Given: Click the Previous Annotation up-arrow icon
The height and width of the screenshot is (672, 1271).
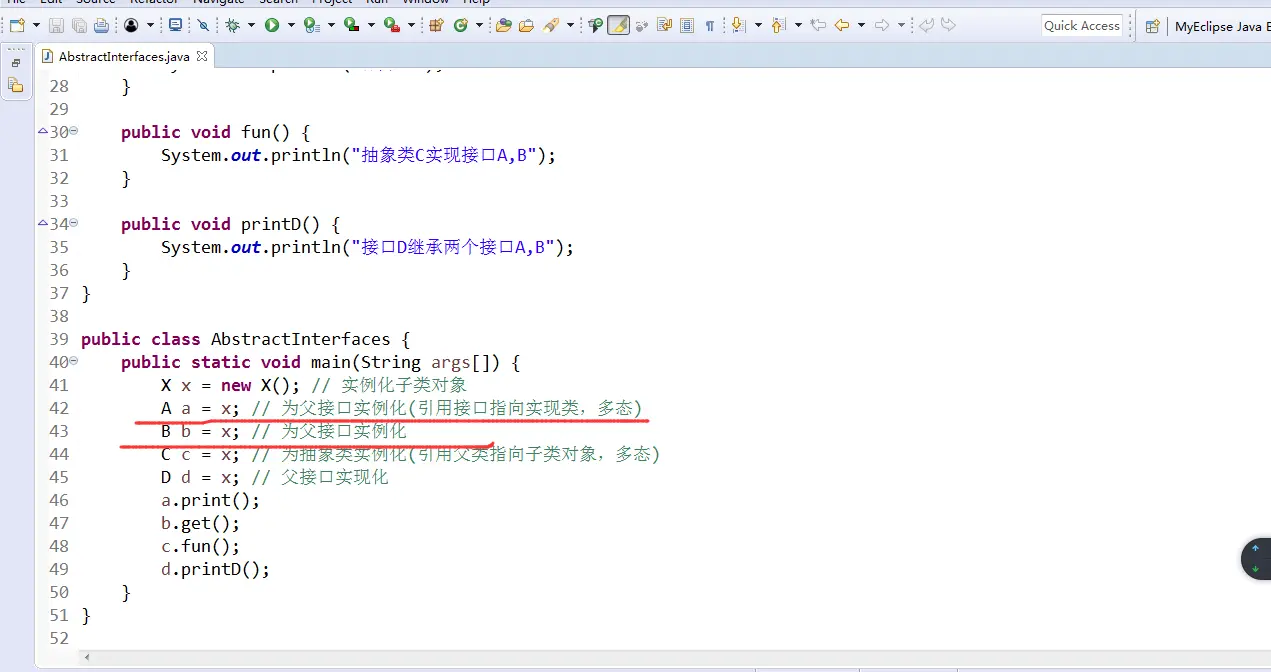Looking at the screenshot, I should point(778,25).
